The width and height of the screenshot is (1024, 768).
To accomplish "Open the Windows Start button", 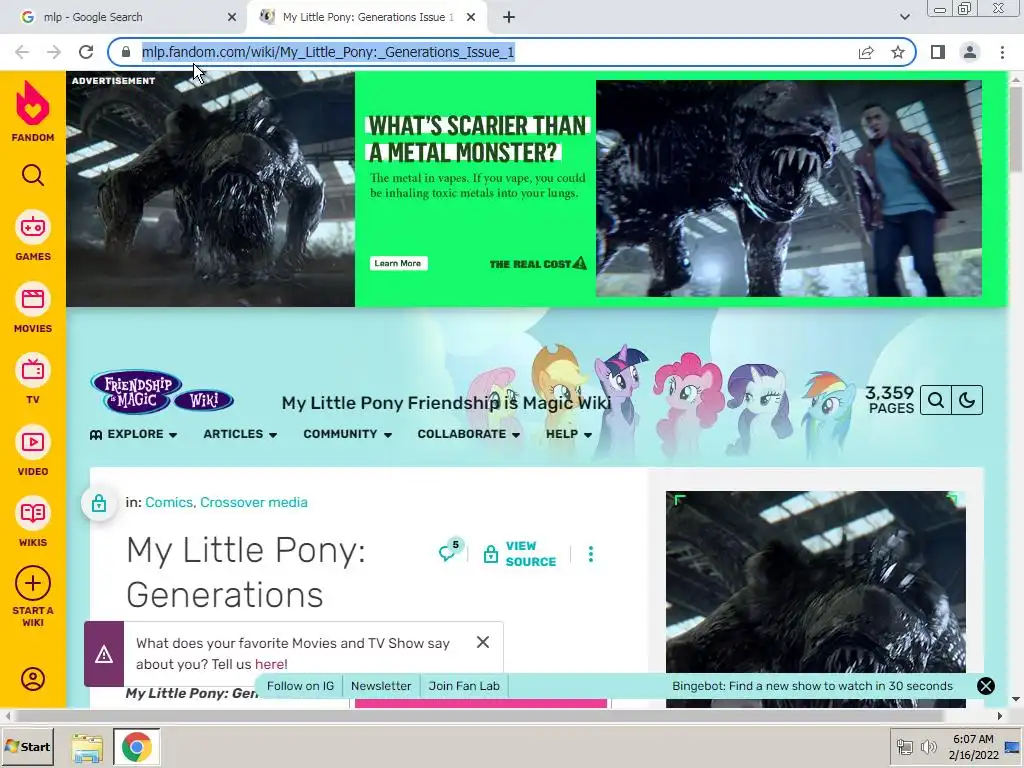I will tap(27, 747).
